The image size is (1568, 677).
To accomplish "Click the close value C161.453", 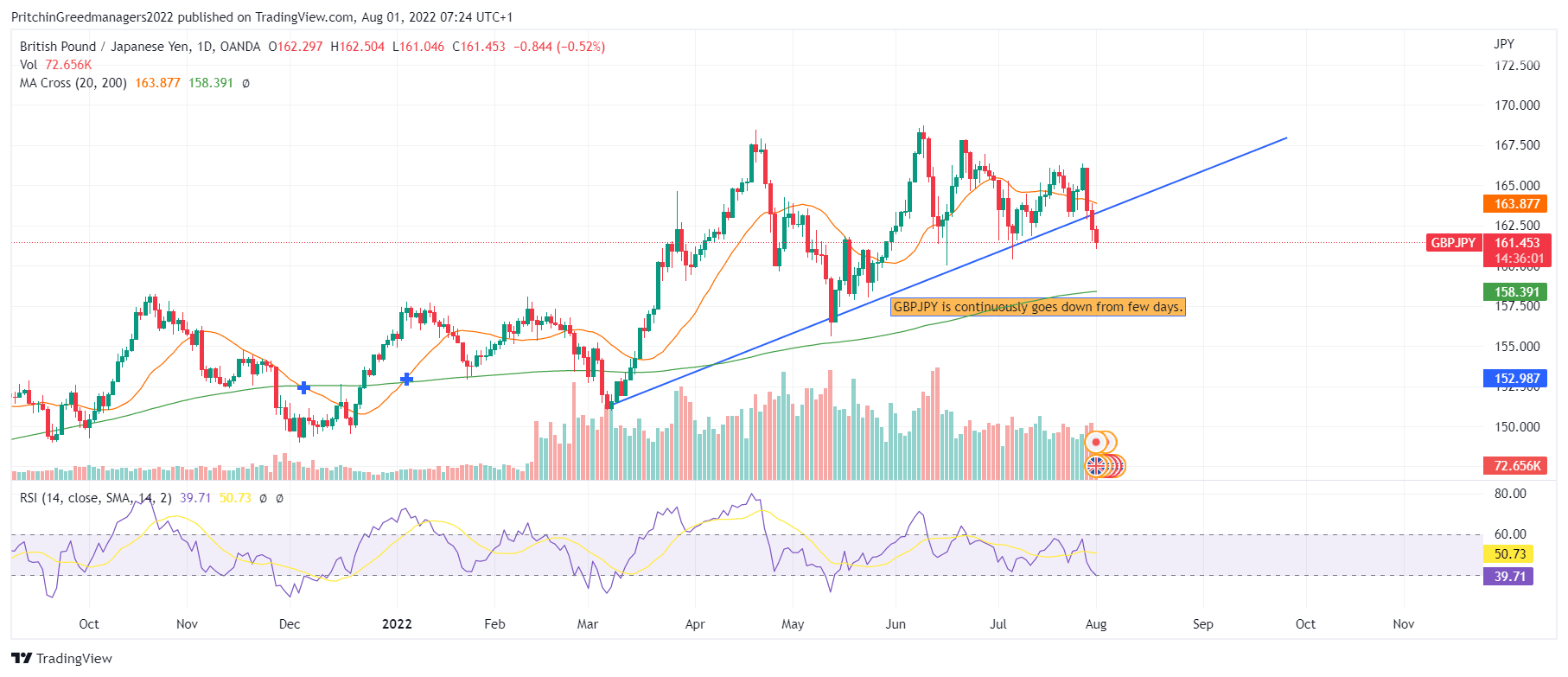I will [479, 47].
